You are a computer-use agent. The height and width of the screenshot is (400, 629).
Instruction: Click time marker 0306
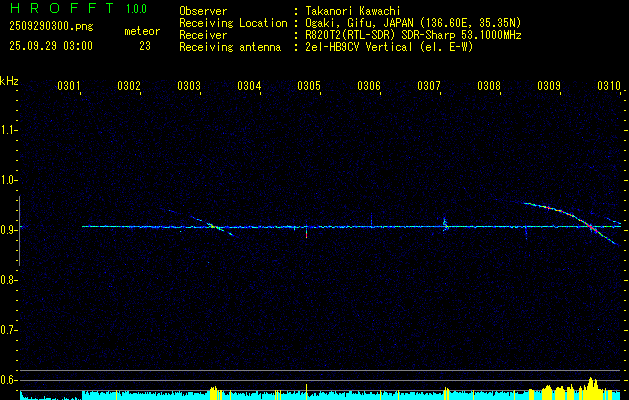click(x=369, y=86)
